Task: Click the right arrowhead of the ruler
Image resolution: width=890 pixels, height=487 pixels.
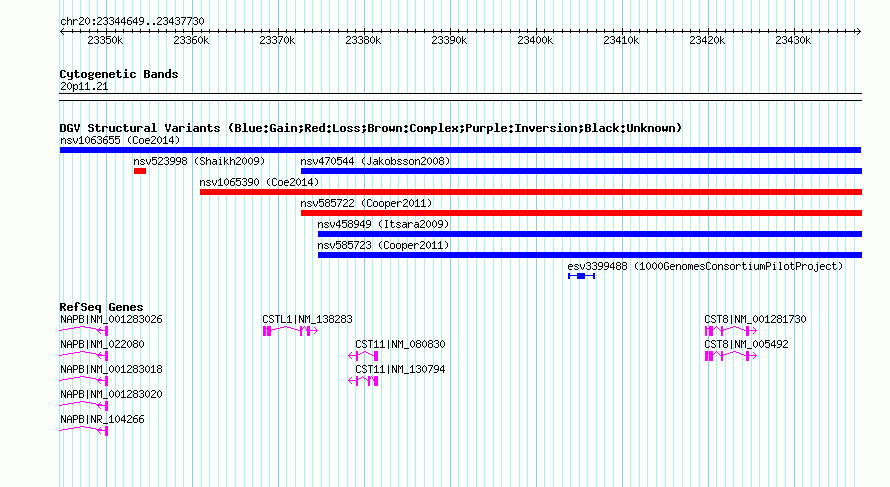Action: coord(858,32)
